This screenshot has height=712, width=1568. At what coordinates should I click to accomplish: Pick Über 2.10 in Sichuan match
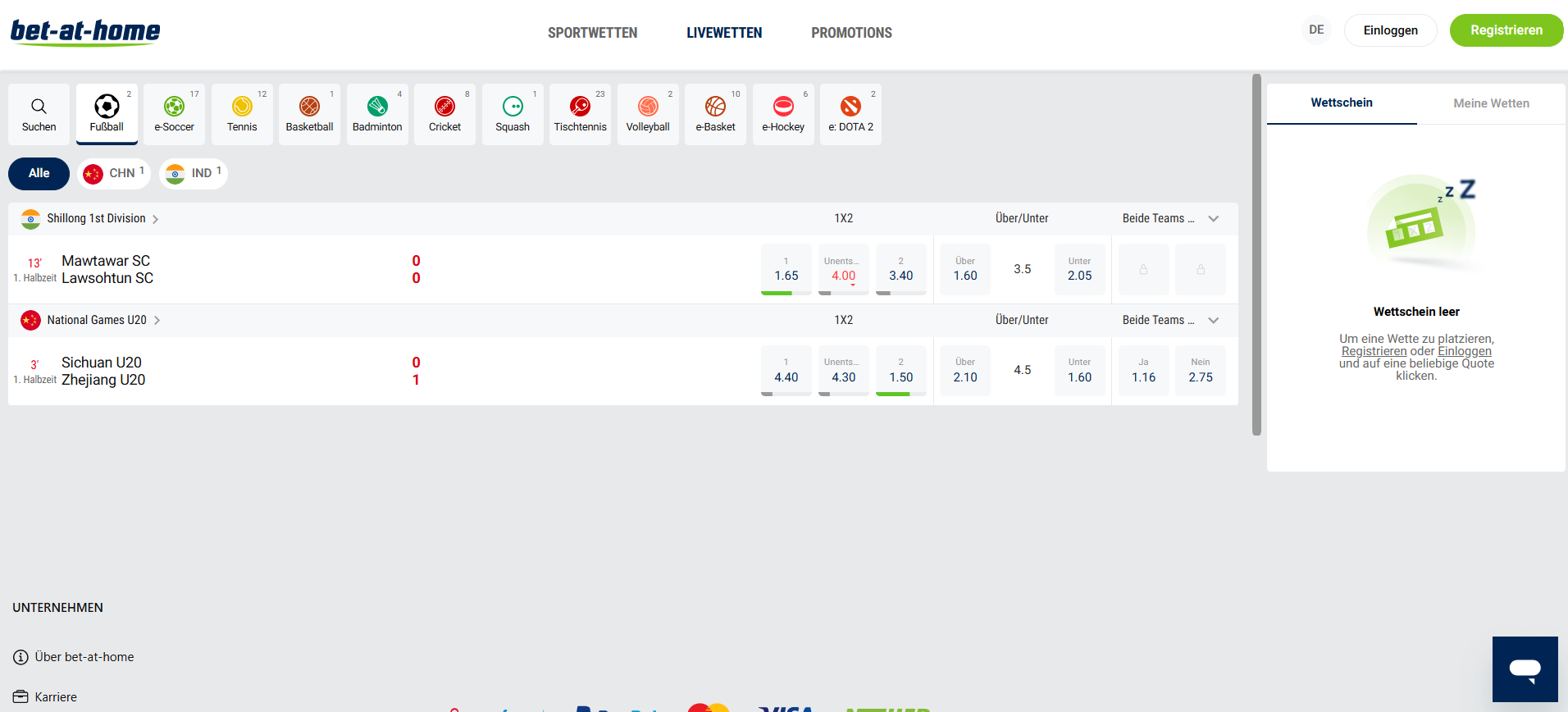point(965,371)
